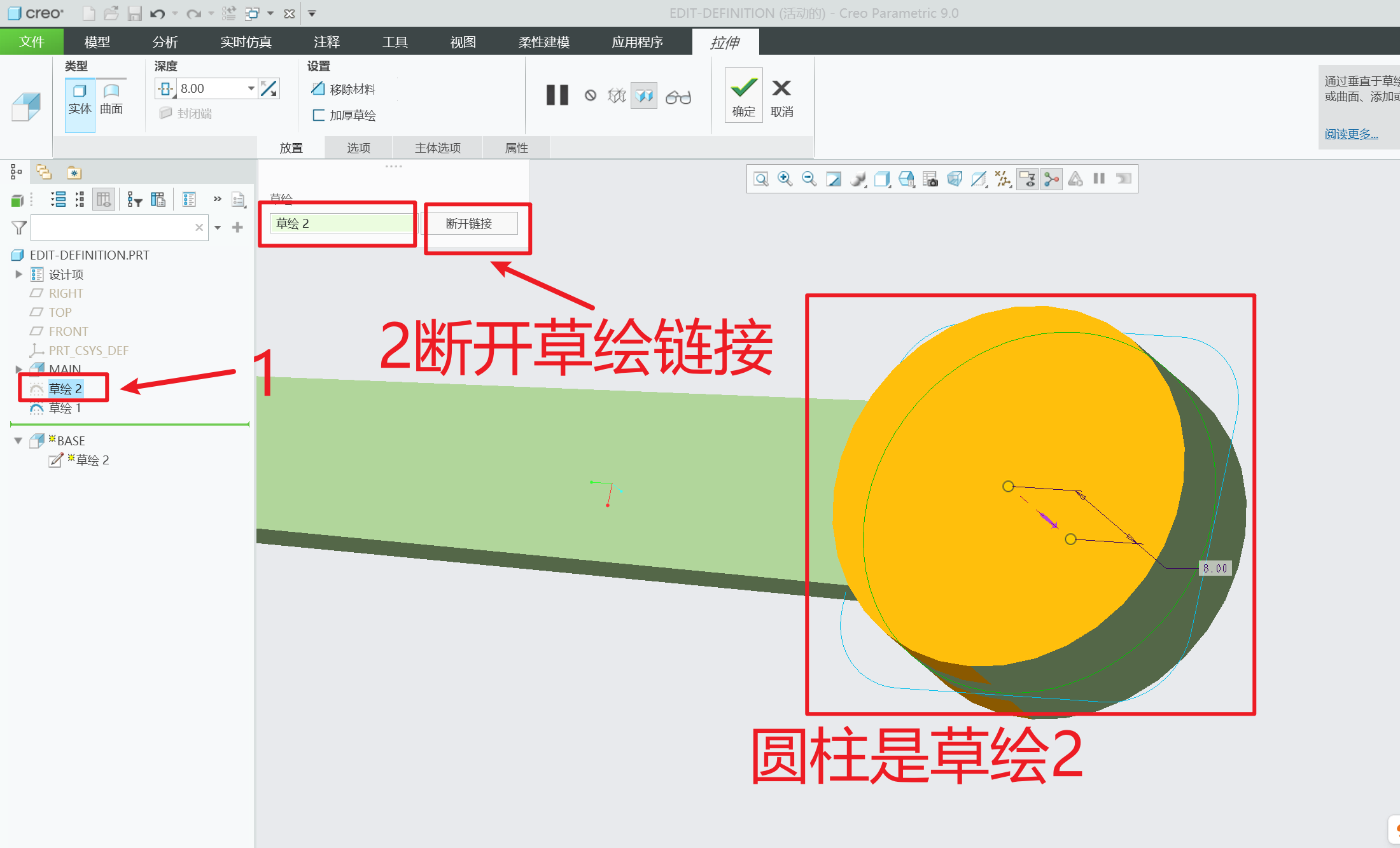
Task: Click the glasses verify preview icon
Action: tap(678, 97)
